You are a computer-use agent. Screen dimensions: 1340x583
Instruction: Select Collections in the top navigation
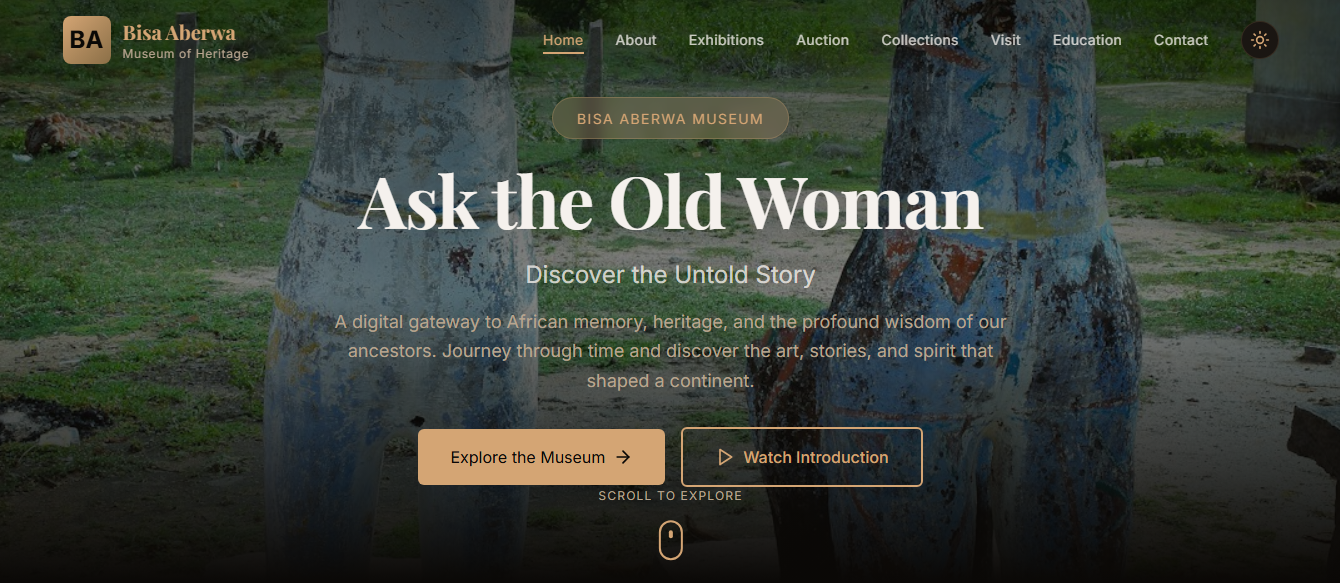tap(920, 40)
